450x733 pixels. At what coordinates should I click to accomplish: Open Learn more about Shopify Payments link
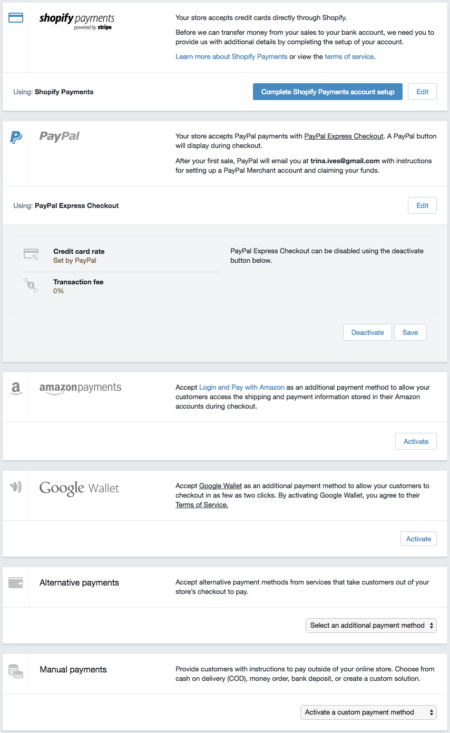(231, 57)
